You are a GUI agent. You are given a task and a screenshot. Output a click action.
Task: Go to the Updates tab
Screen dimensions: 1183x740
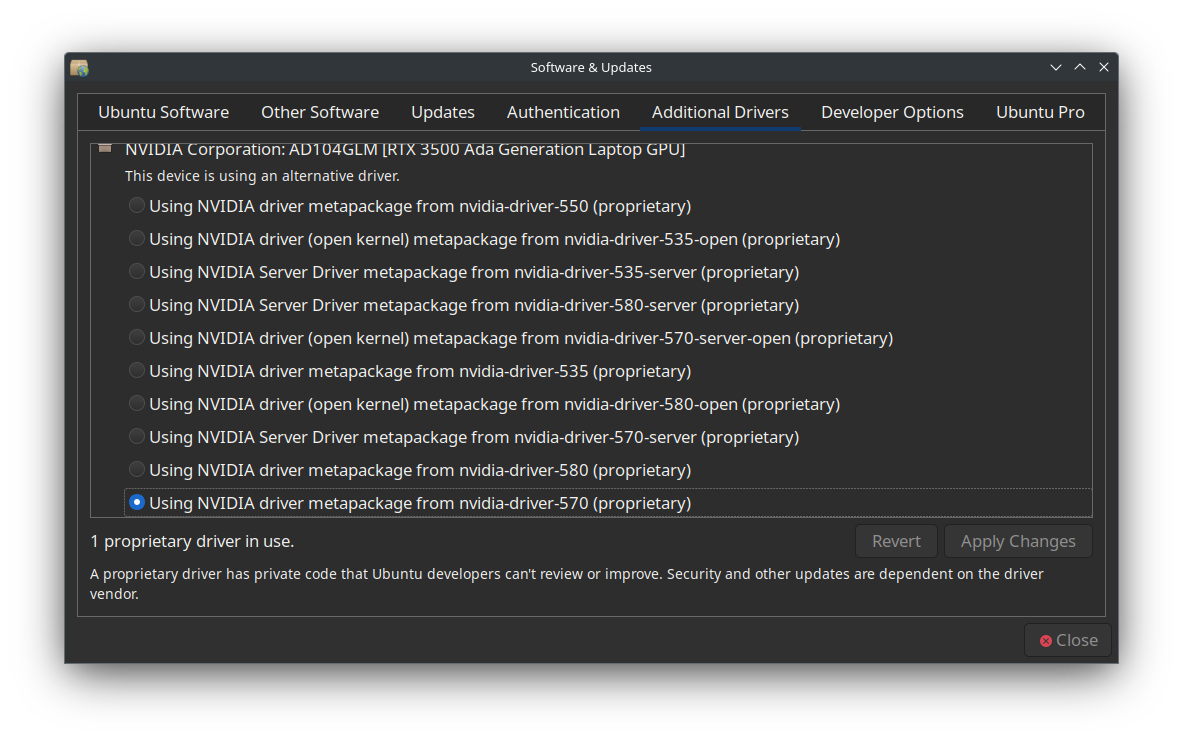coord(443,112)
